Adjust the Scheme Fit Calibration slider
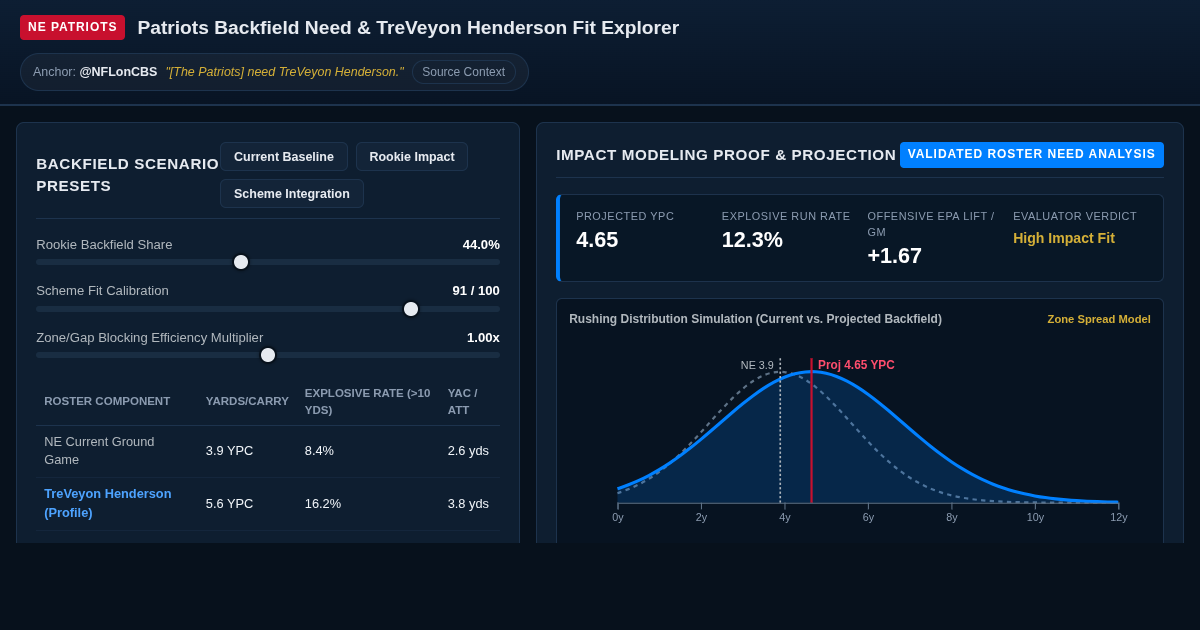The width and height of the screenshot is (1200, 630). tap(268, 309)
